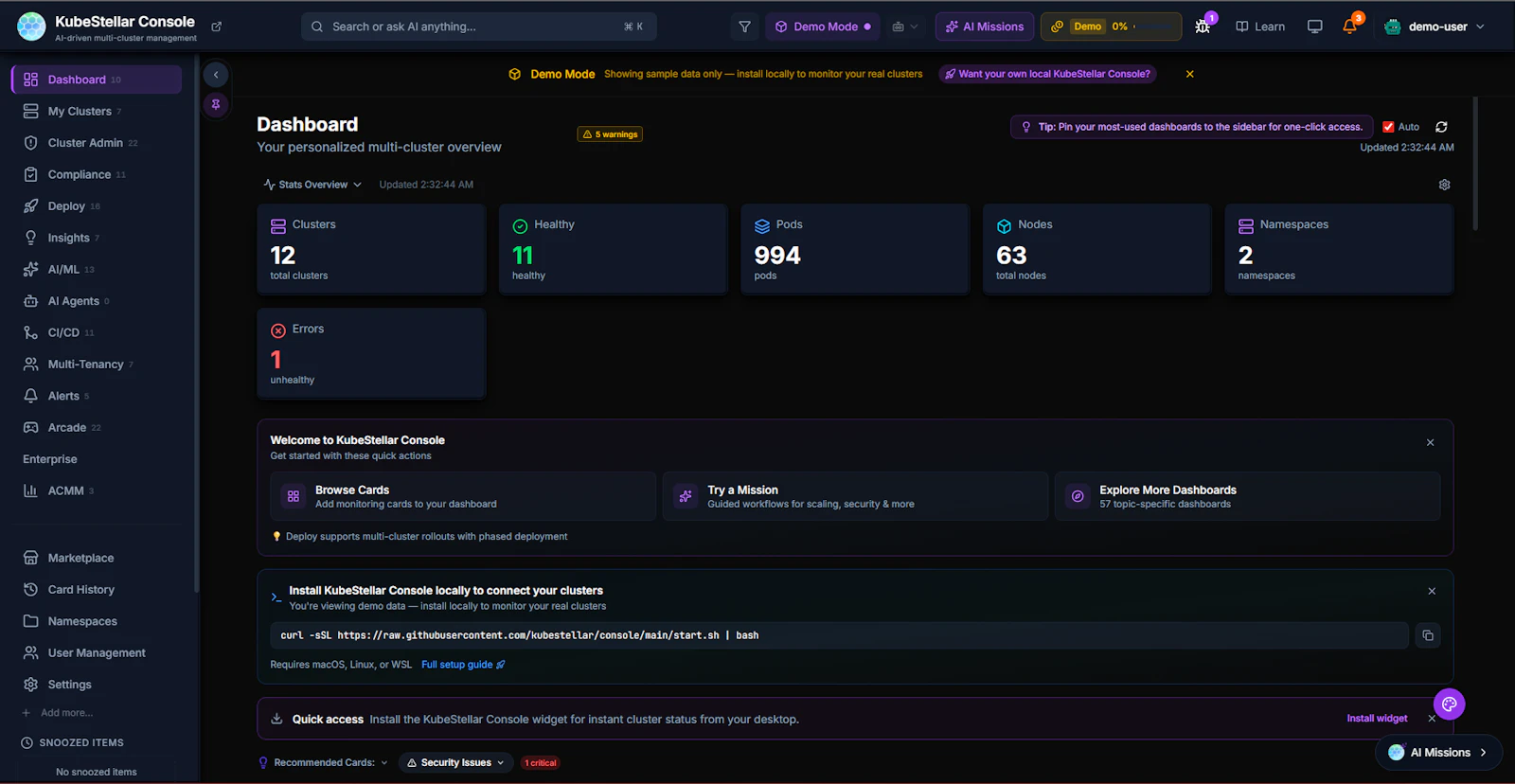Toggle the Demo Mode switch
The width and height of the screenshot is (1515, 784).
click(x=822, y=27)
